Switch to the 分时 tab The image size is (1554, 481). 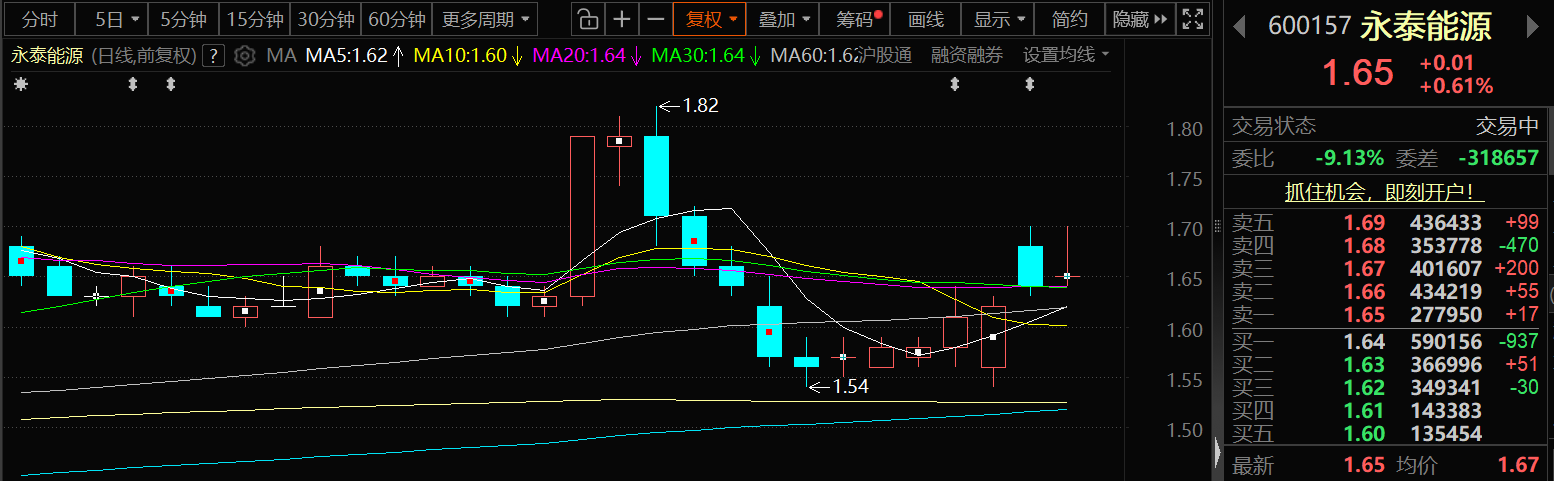(40, 19)
